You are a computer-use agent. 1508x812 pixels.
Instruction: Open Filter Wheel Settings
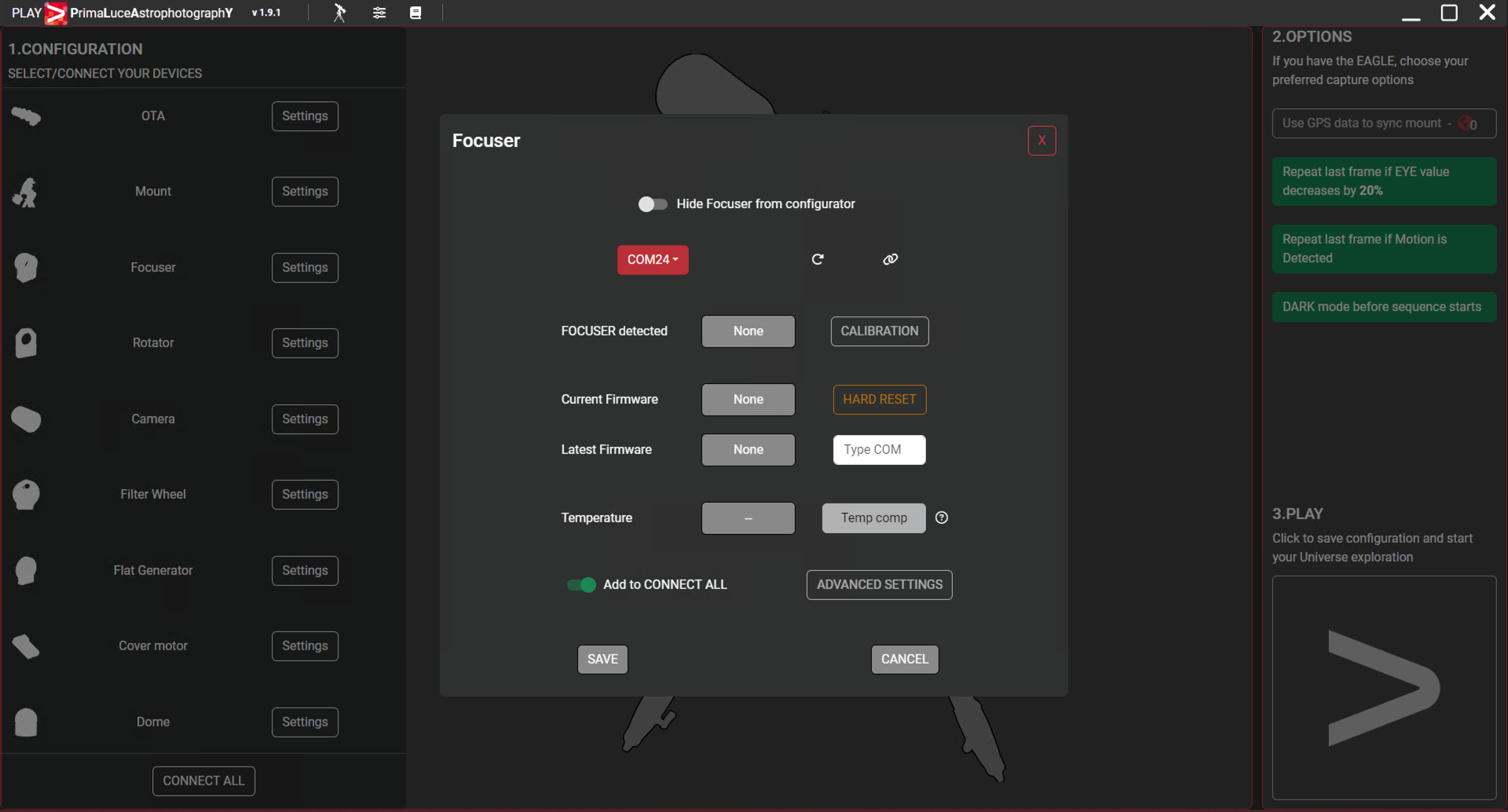305,495
